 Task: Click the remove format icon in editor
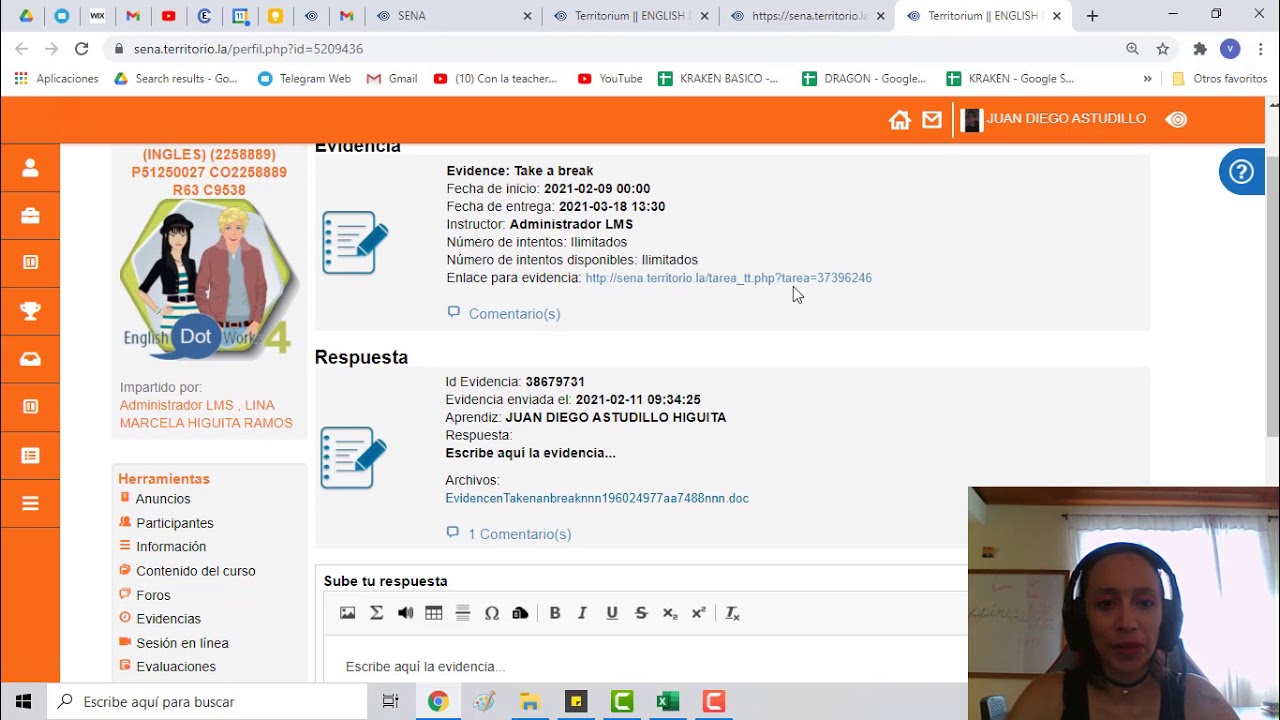click(x=732, y=613)
